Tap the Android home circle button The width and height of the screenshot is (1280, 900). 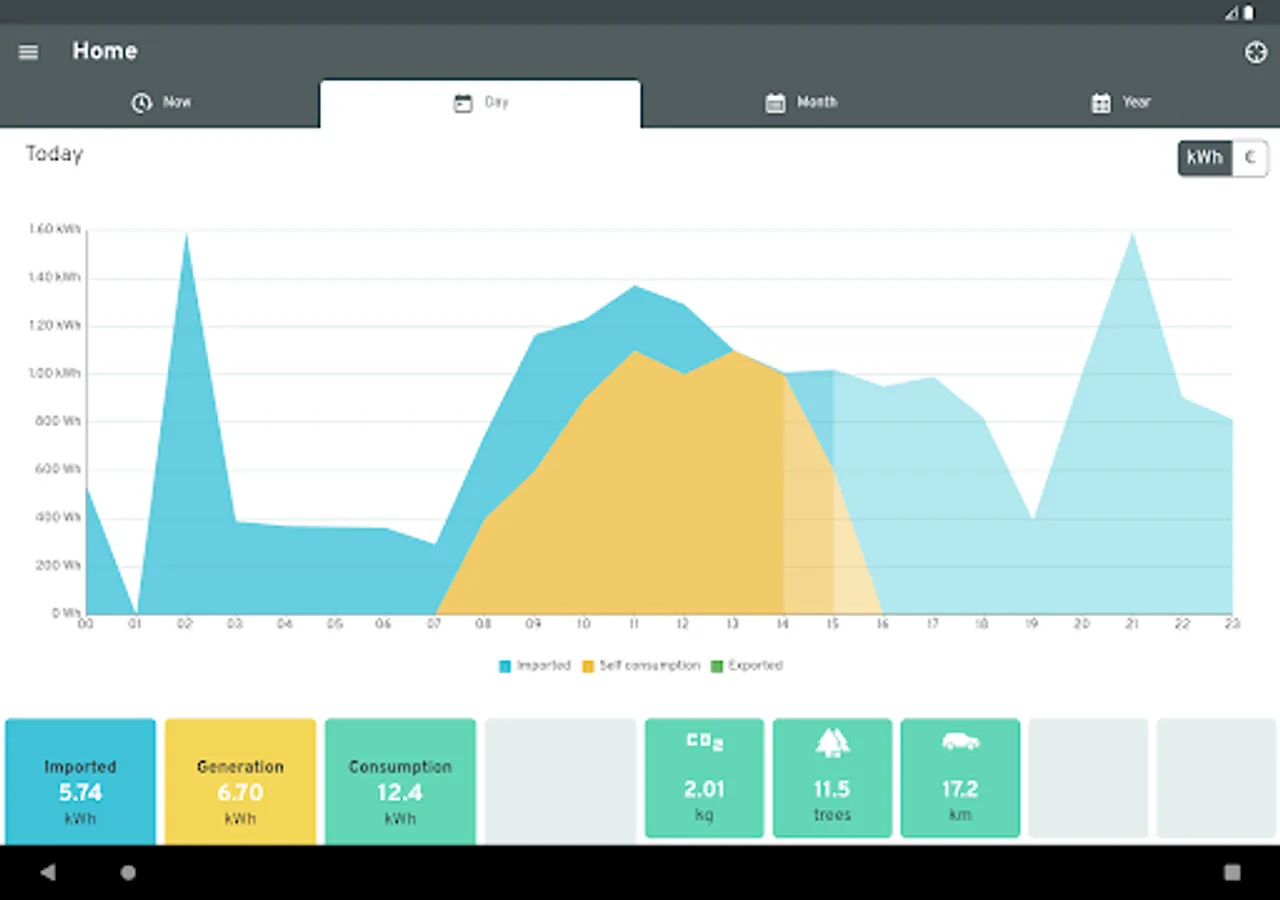128,873
